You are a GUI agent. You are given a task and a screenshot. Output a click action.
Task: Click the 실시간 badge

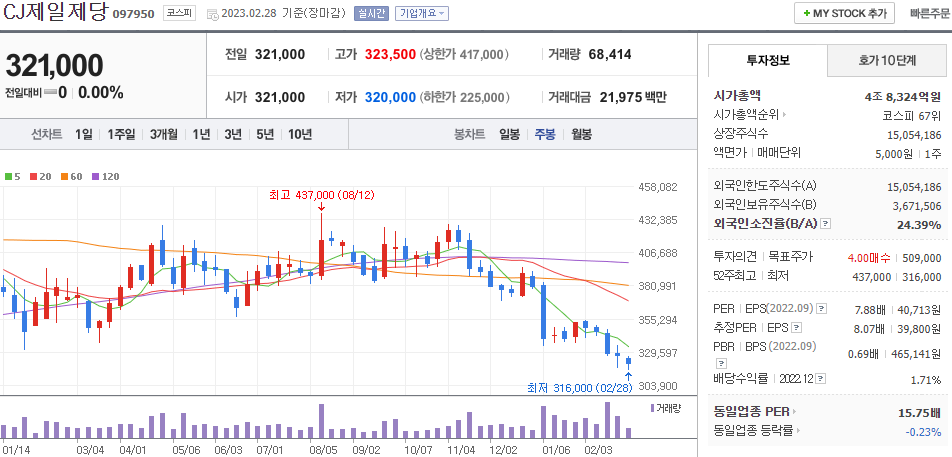[x=371, y=13]
